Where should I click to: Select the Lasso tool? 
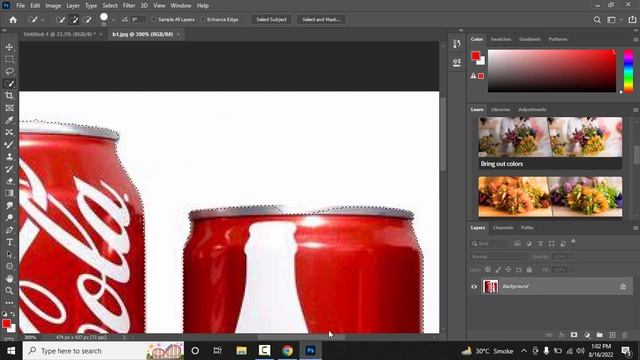(9, 71)
